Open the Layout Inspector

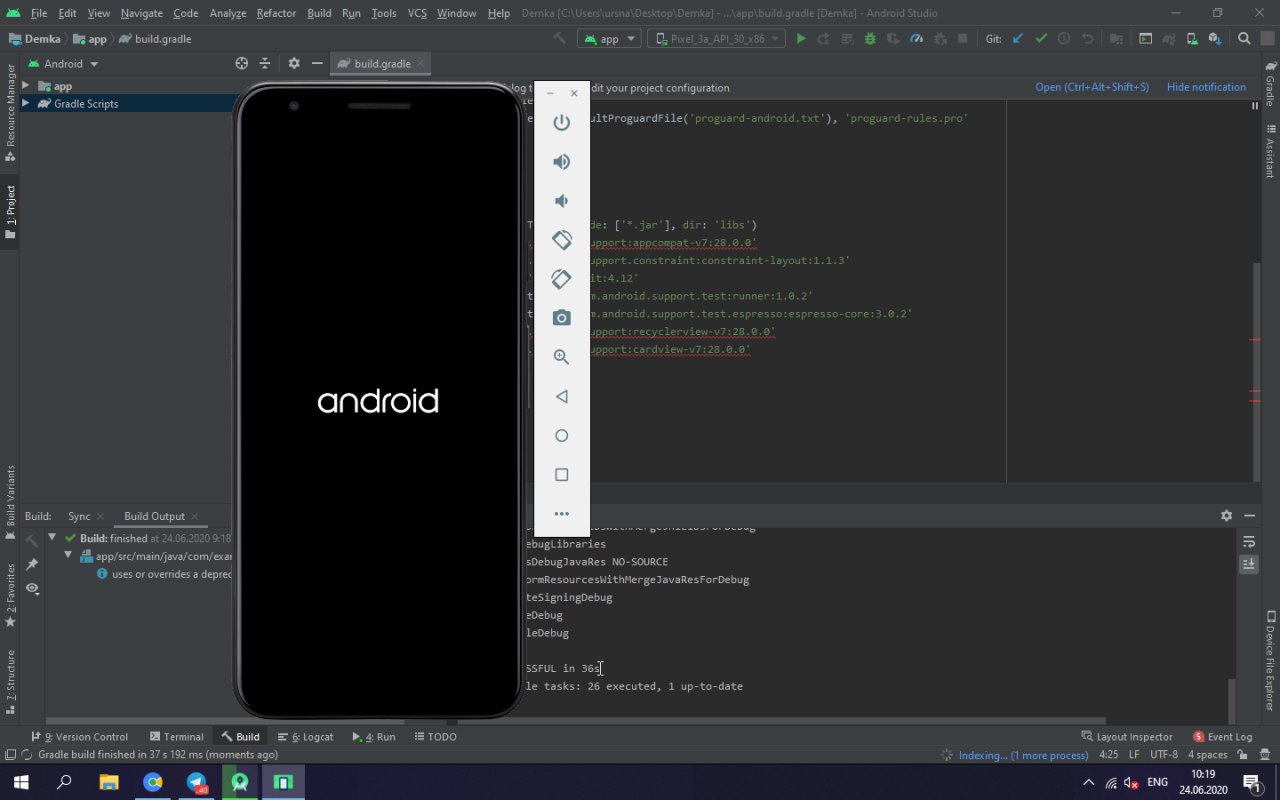click(1127, 737)
